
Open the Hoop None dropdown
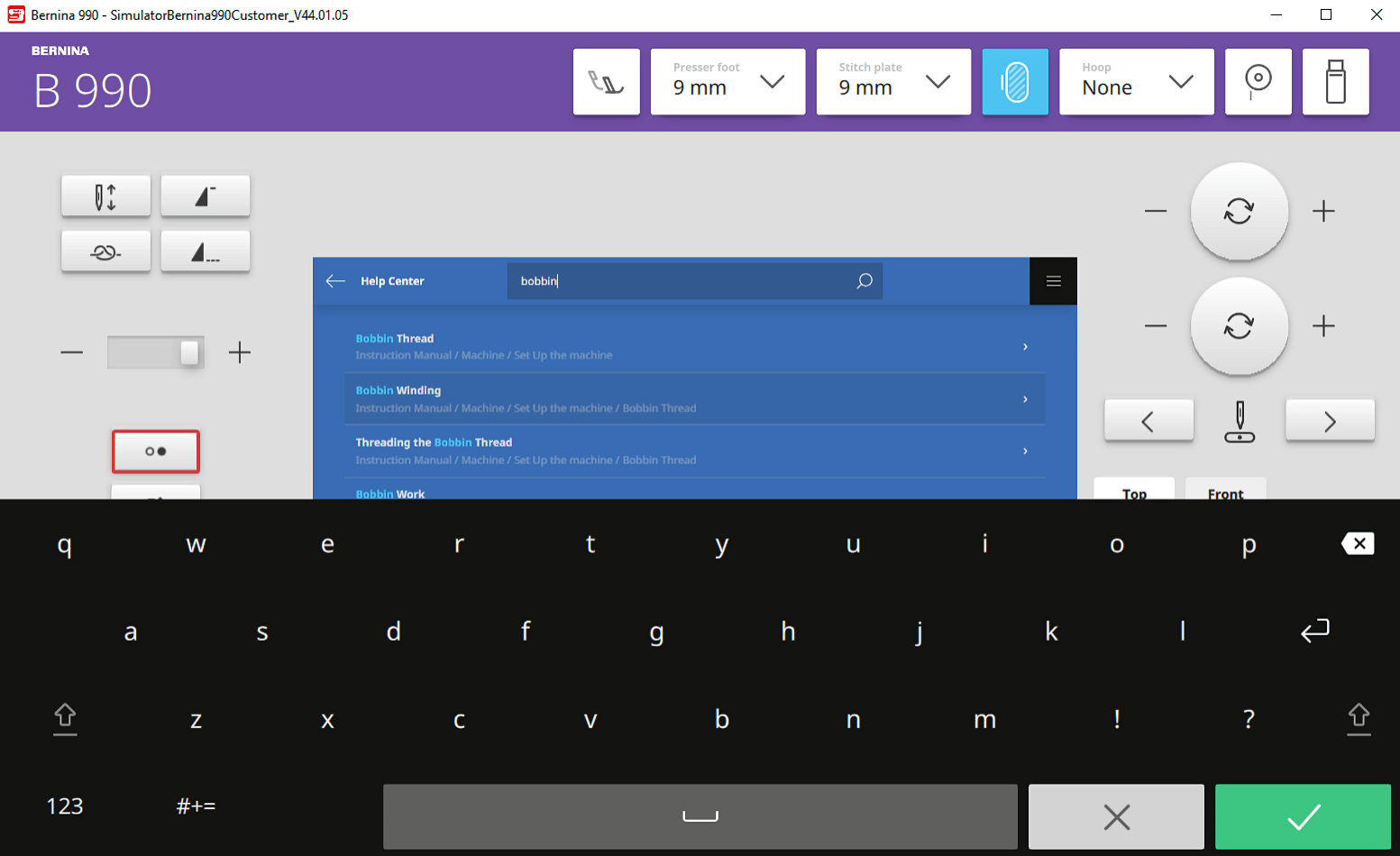coord(1136,82)
